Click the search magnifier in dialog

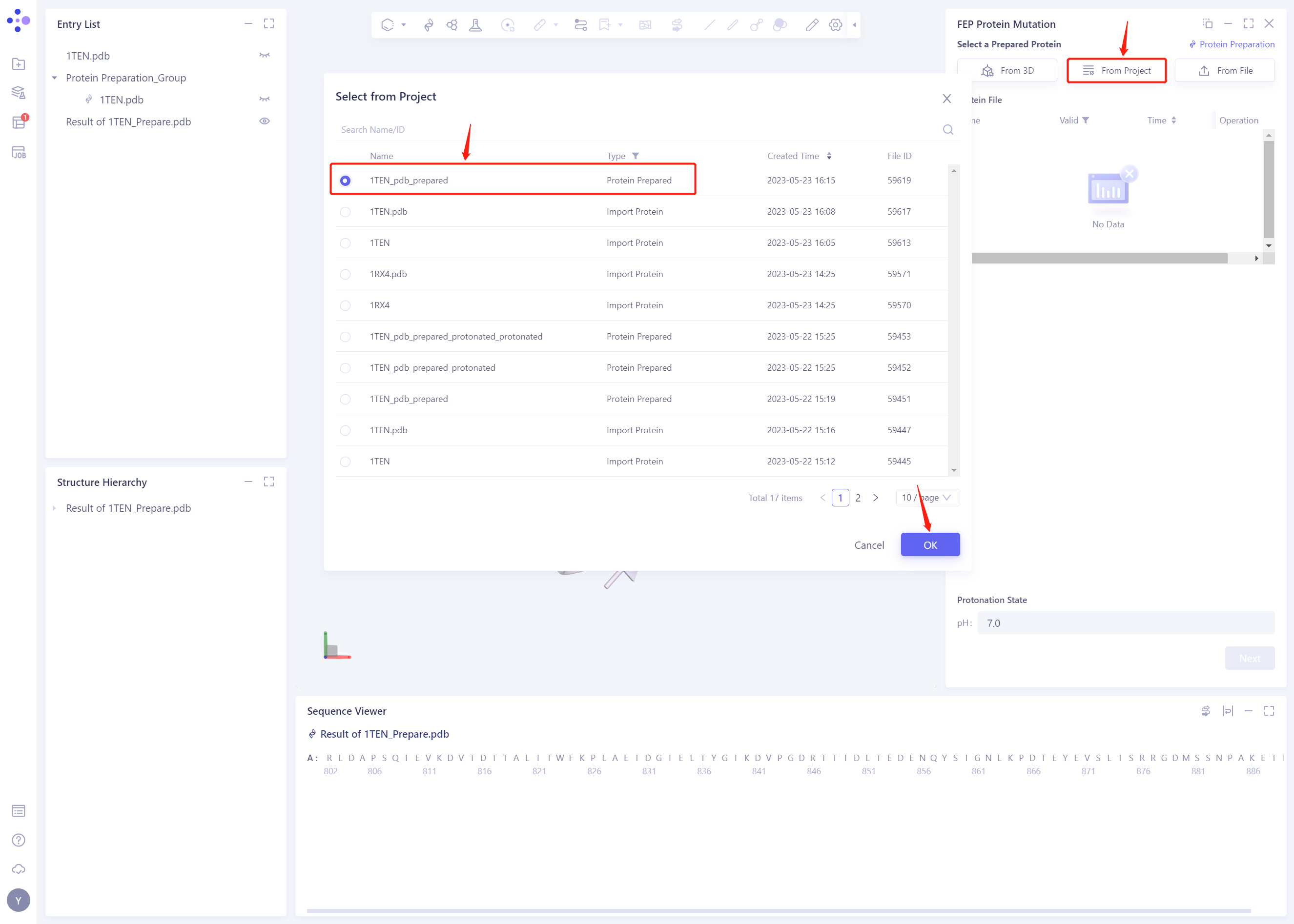click(947, 130)
